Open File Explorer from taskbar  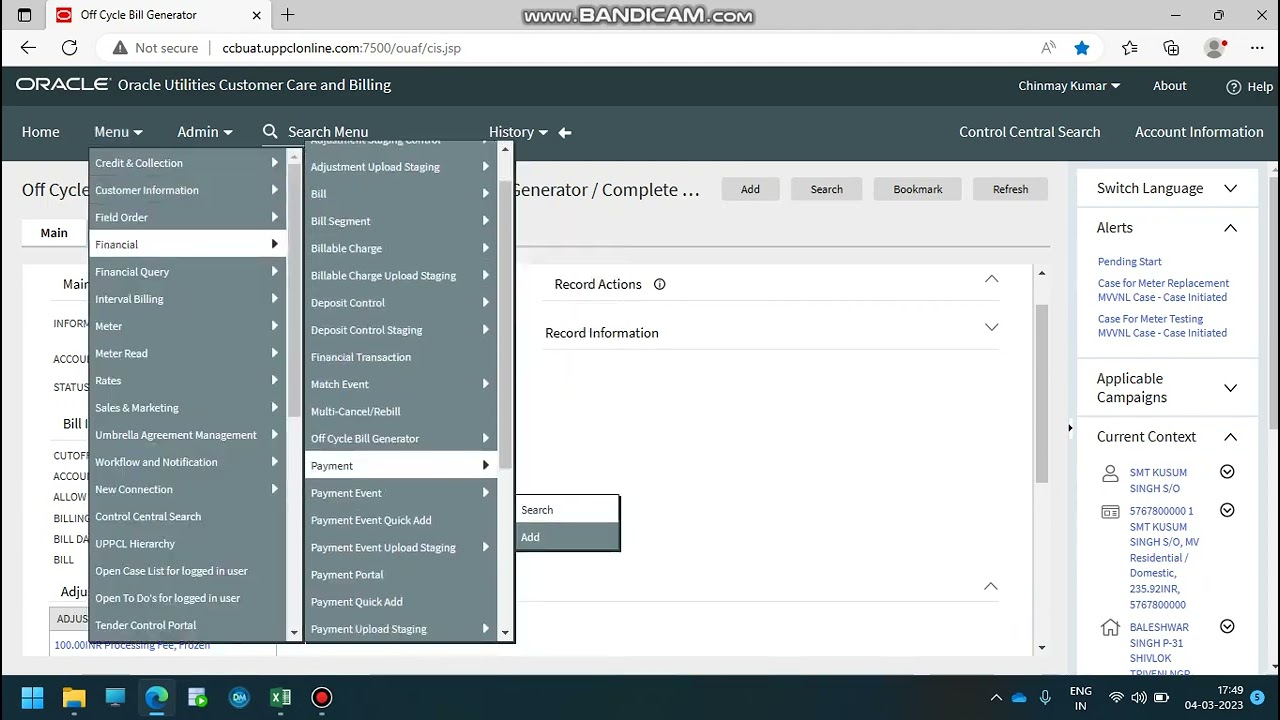point(74,697)
